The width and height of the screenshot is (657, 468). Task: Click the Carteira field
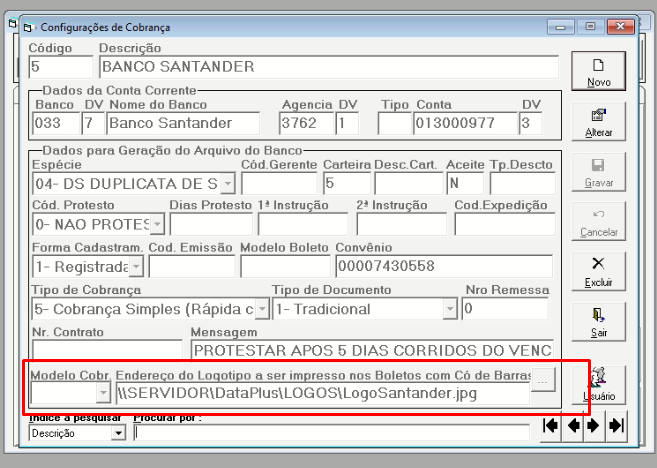coord(347,184)
